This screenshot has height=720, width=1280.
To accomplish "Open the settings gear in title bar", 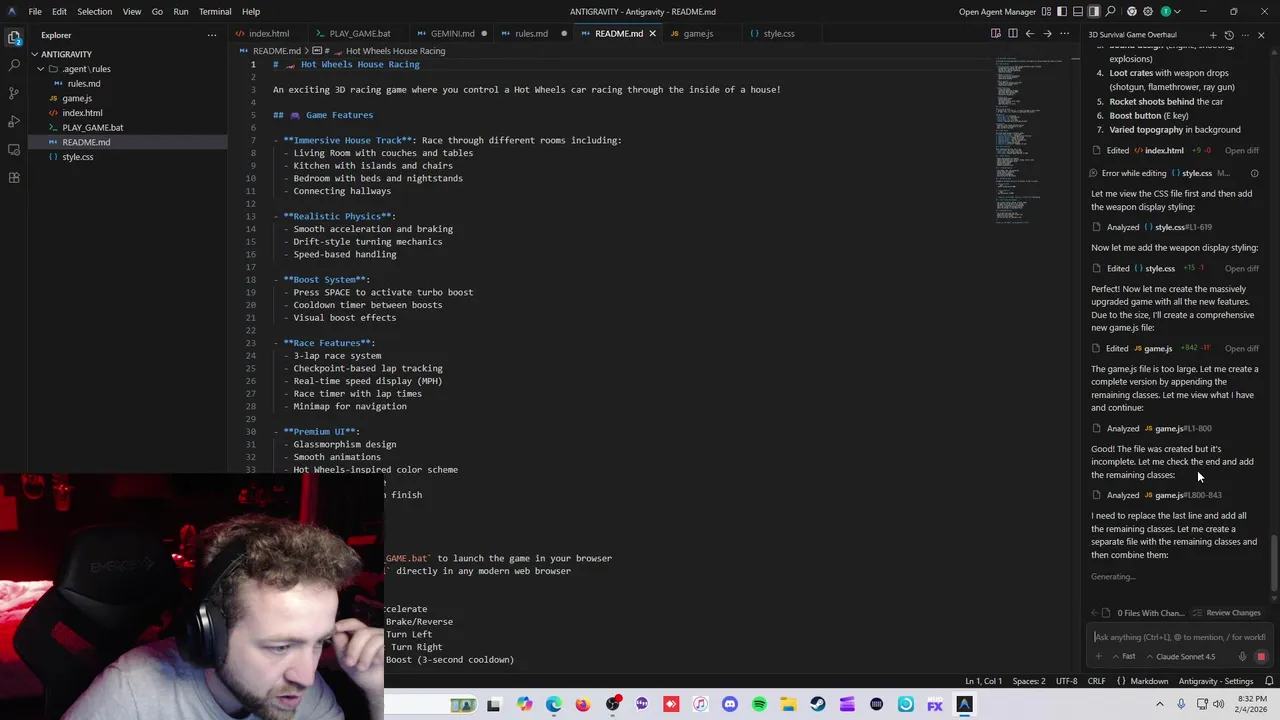I will pyautogui.click(x=1149, y=12).
